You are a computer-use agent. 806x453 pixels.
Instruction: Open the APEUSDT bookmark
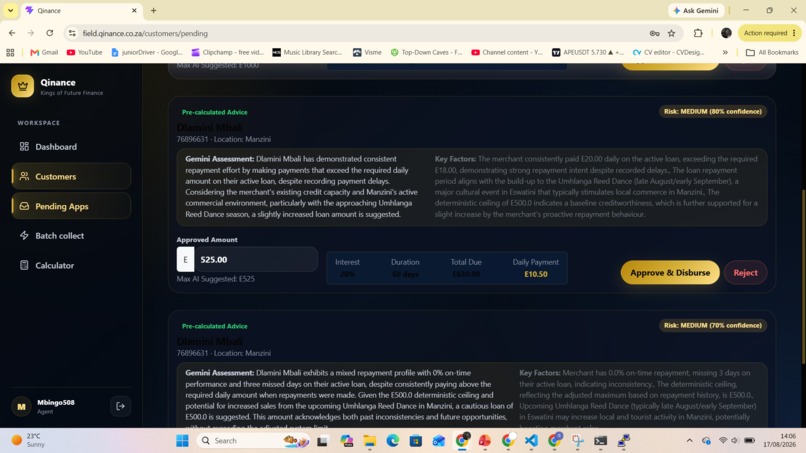tap(588, 52)
